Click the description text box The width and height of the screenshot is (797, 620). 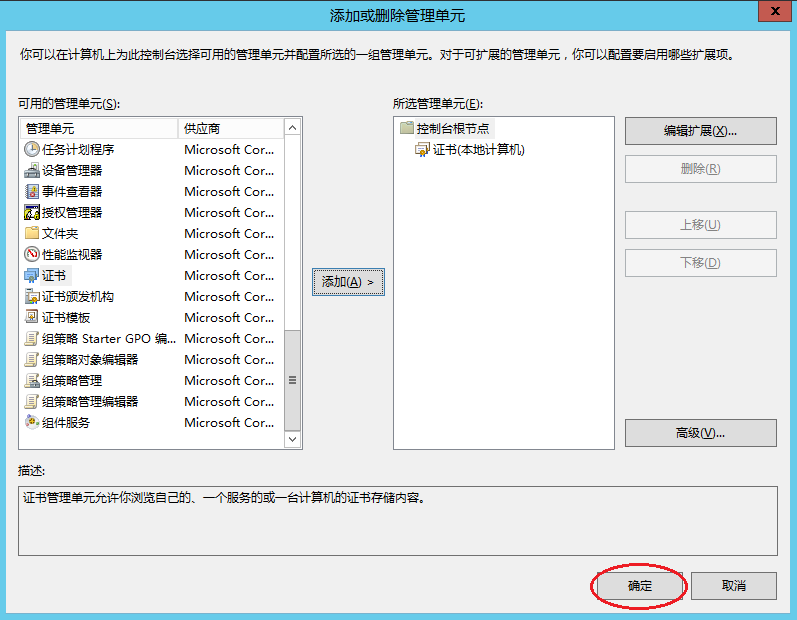tap(398, 521)
